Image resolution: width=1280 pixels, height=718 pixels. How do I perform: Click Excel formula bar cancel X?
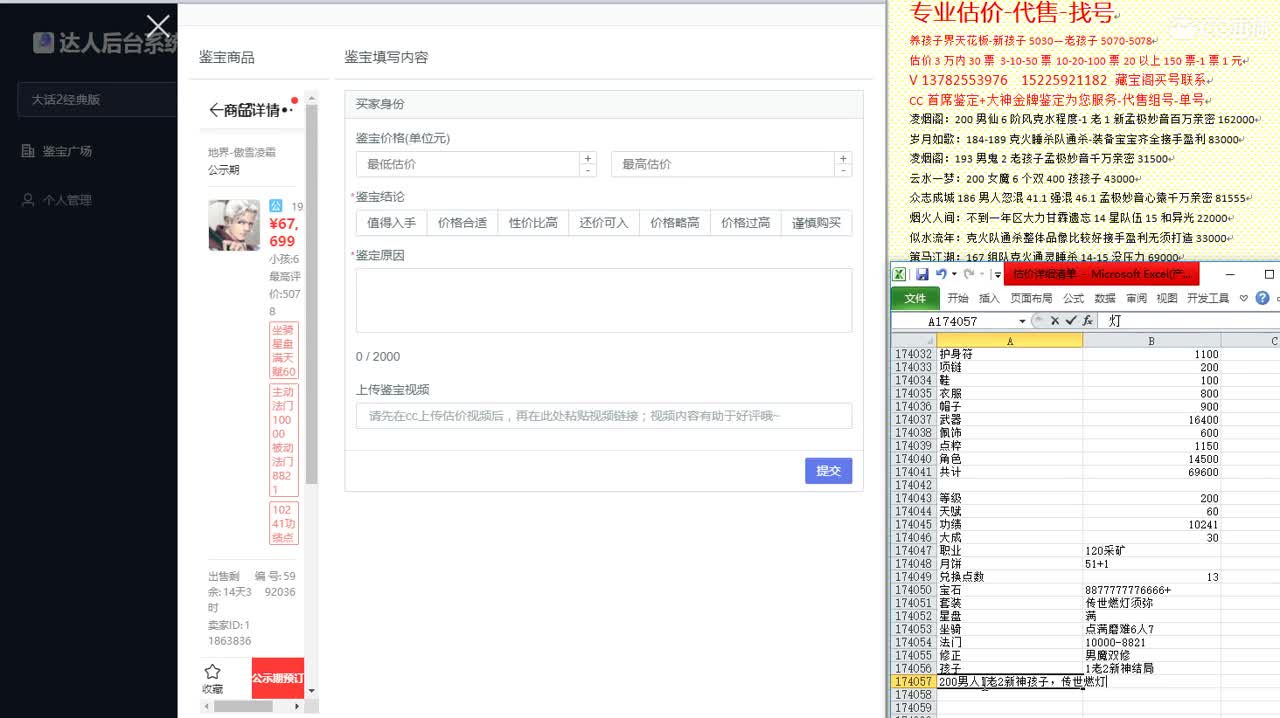[1054, 321]
